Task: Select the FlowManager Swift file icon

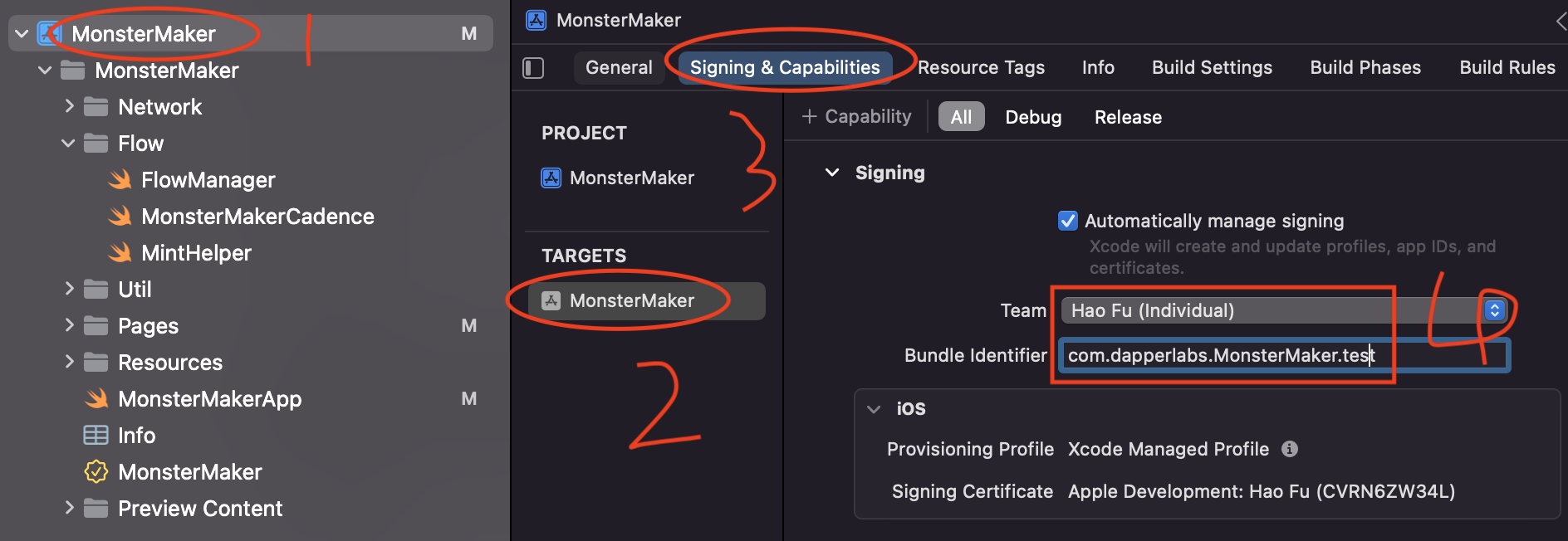Action: (x=120, y=179)
